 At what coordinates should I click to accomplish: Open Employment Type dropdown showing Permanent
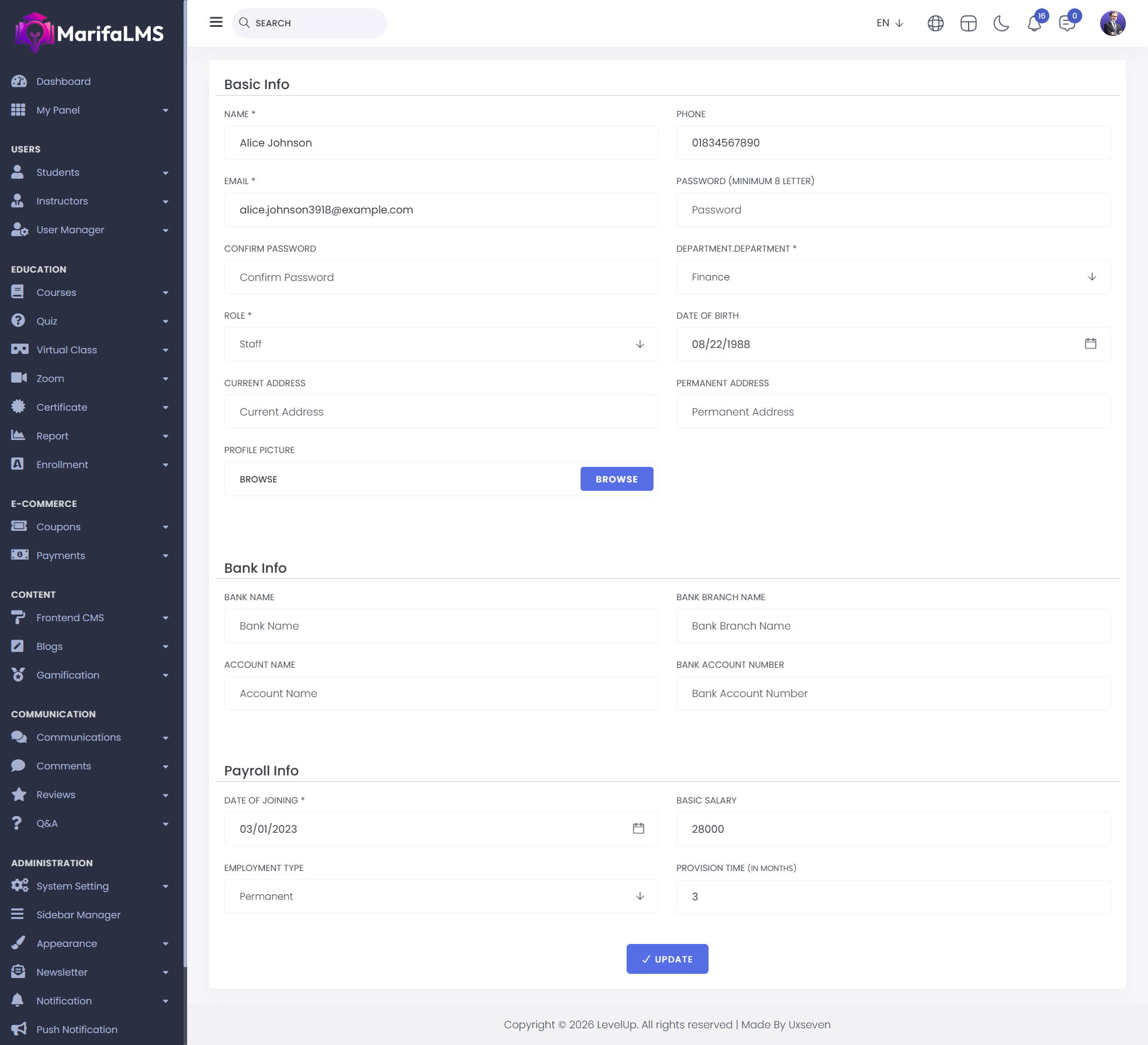point(441,896)
